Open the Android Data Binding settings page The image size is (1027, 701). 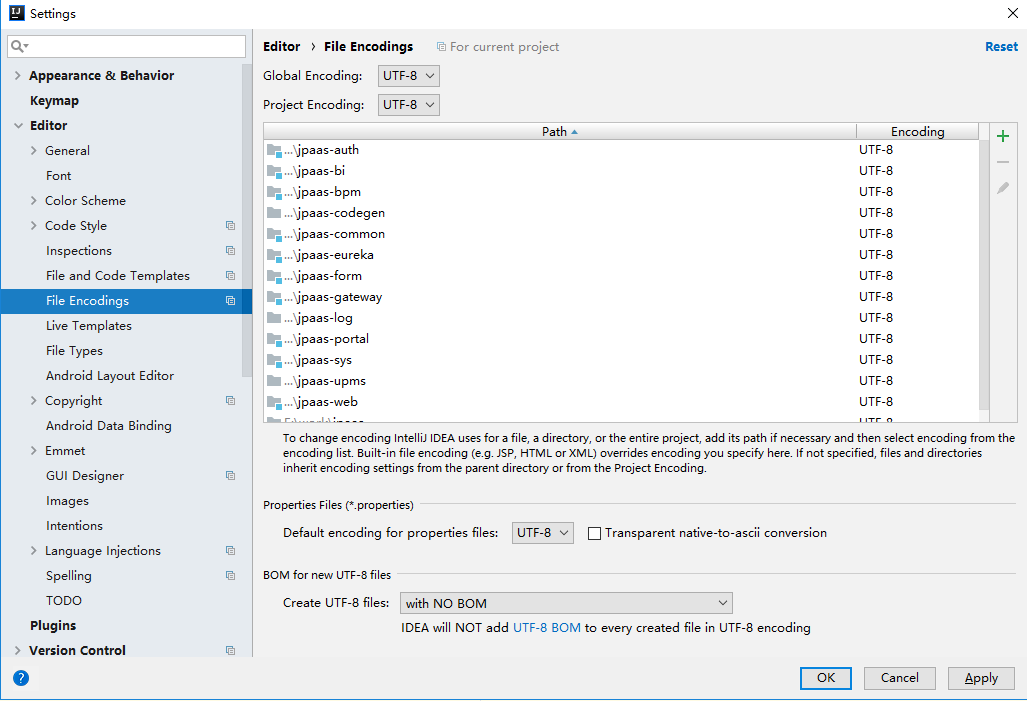point(109,426)
